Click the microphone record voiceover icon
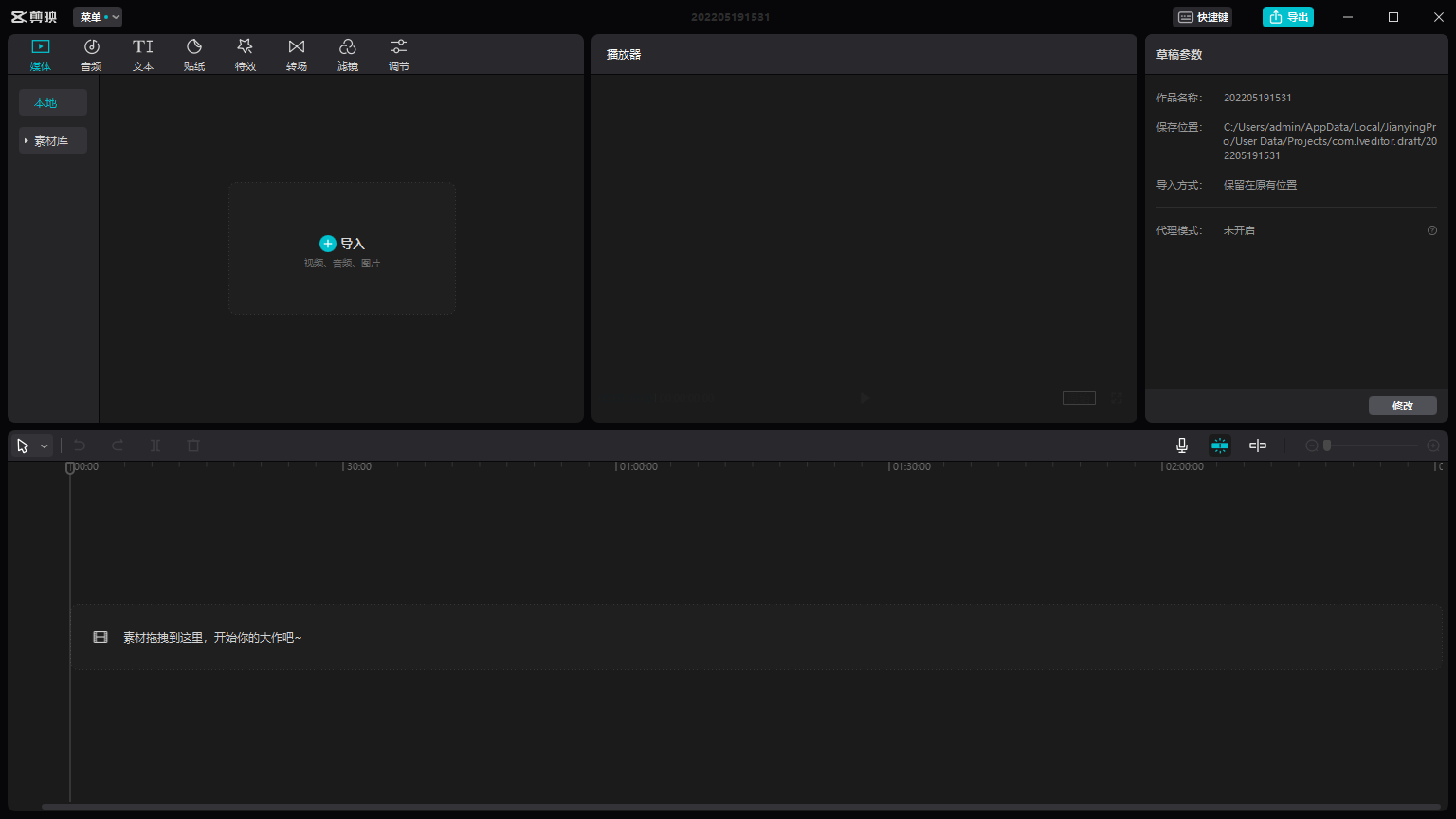This screenshot has width=1456, height=819. (1182, 446)
